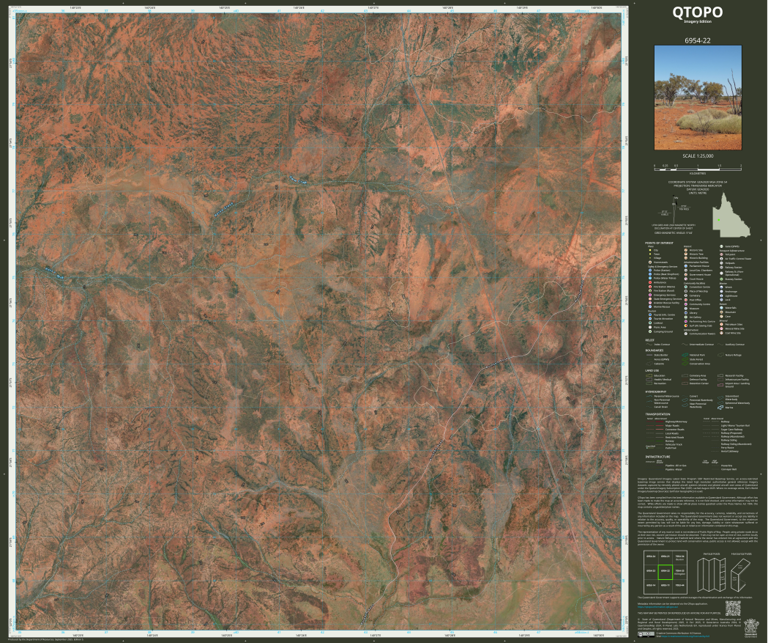Click the green highlighted cell in sheet index

click(x=665, y=571)
